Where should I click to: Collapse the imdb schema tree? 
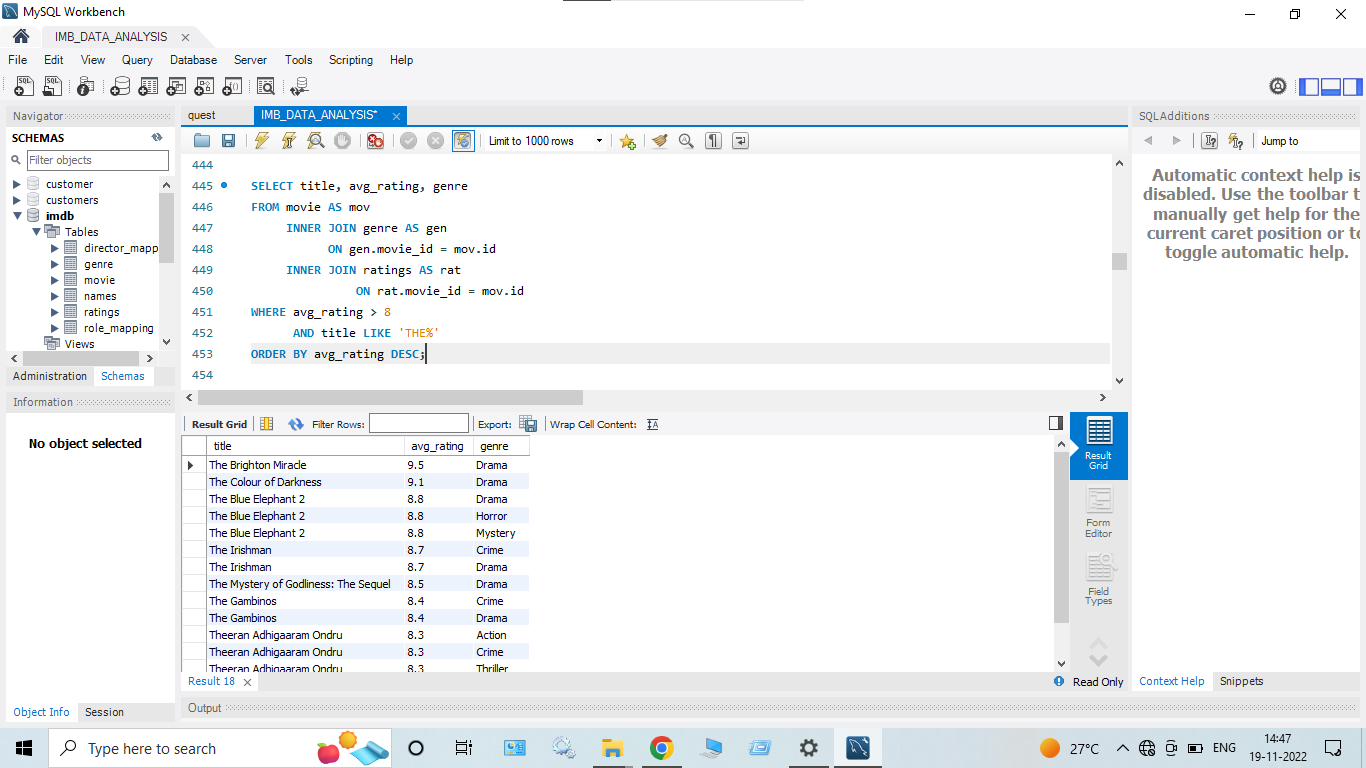coord(18,215)
